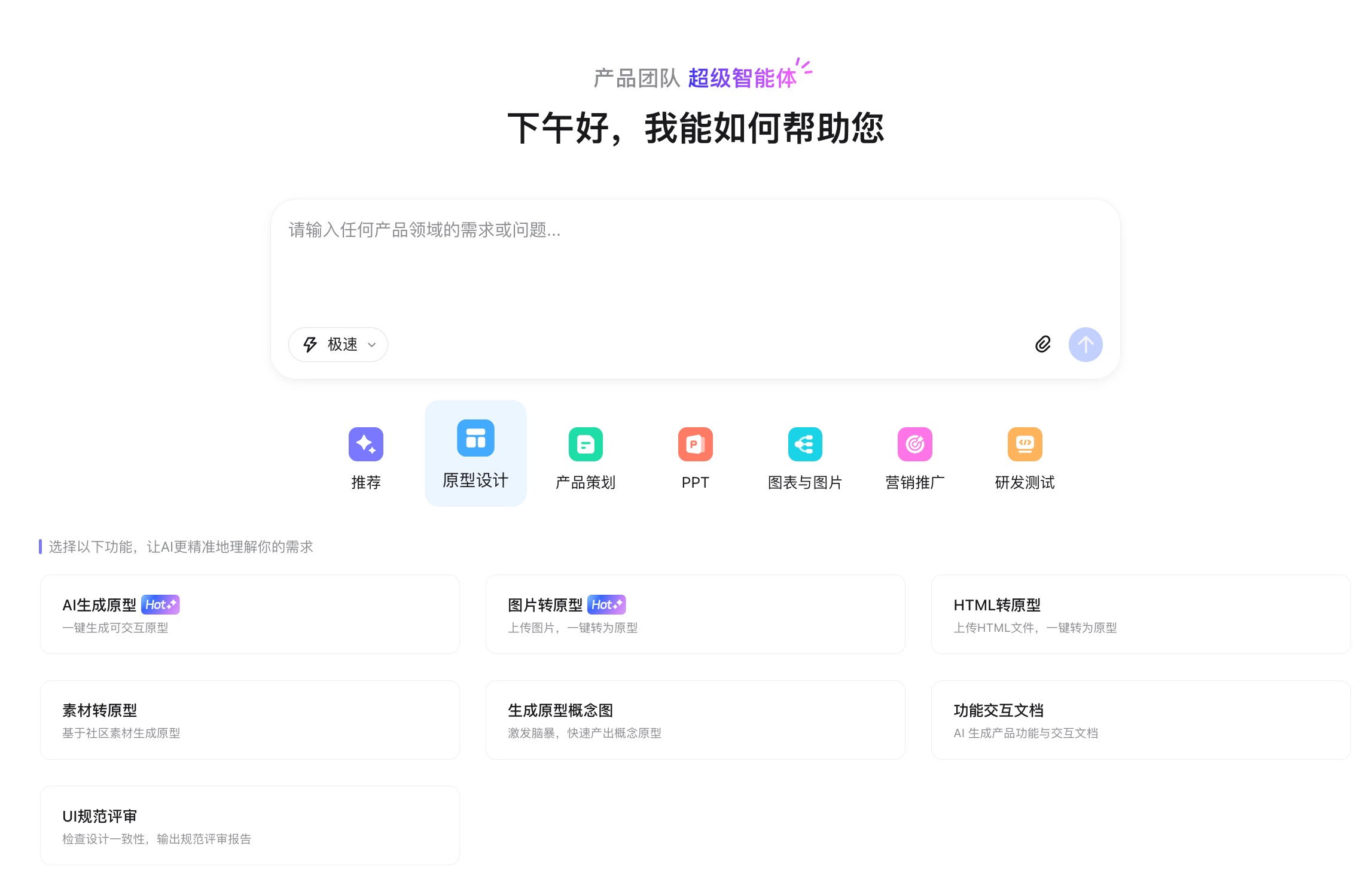
Task: Select the AI生成原型 feature card
Action: tap(249, 614)
